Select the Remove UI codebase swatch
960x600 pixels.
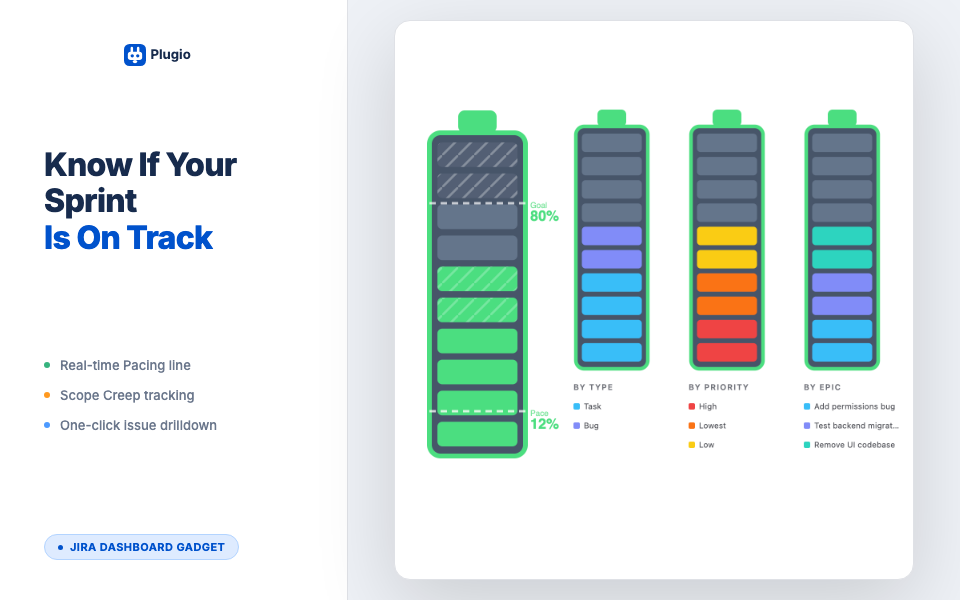807,445
